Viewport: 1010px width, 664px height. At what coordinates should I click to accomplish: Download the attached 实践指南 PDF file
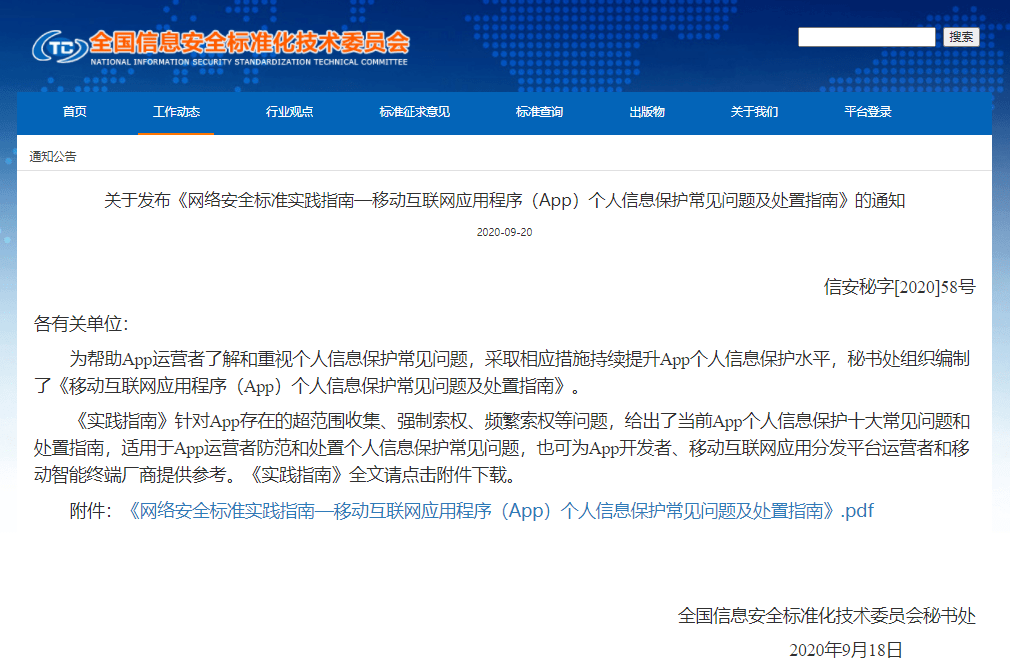point(501,511)
